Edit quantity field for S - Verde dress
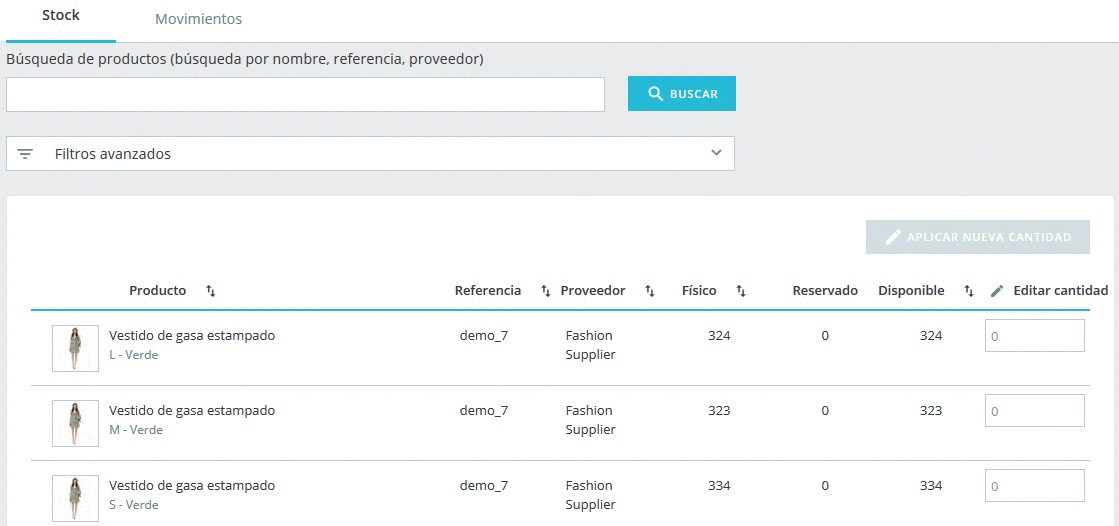This screenshot has width=1119, height=526. [1035, 486]
